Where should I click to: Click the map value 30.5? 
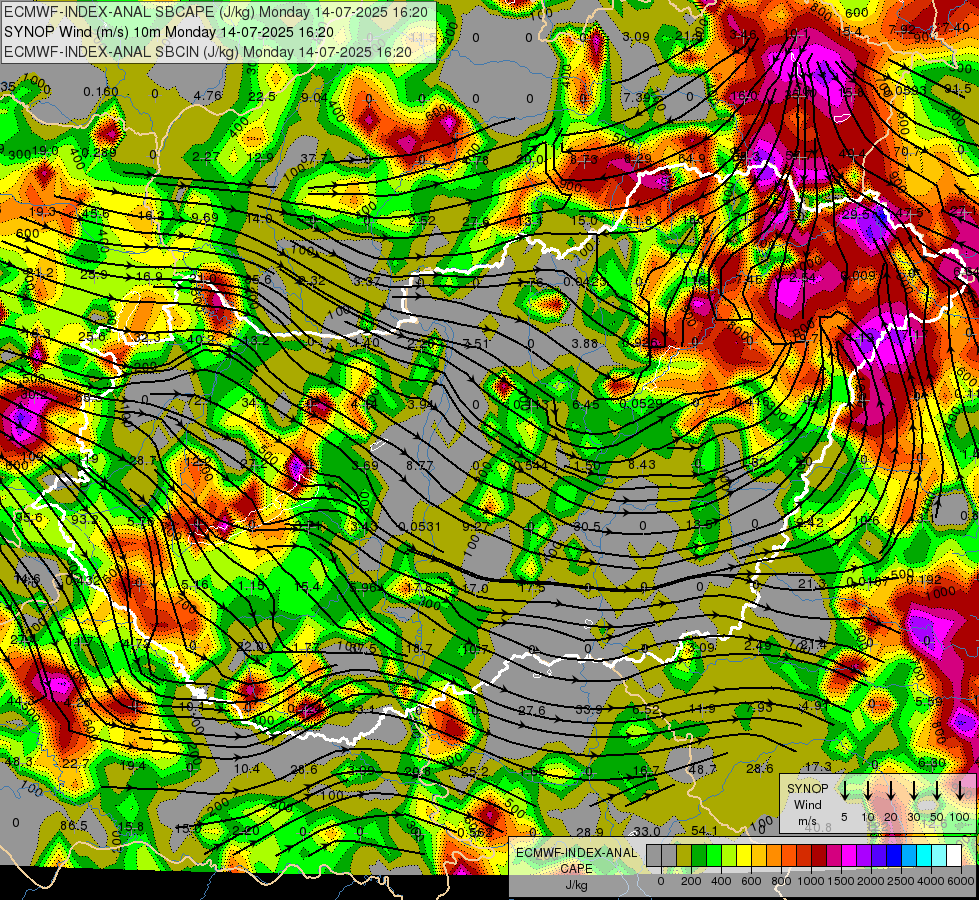587,527
